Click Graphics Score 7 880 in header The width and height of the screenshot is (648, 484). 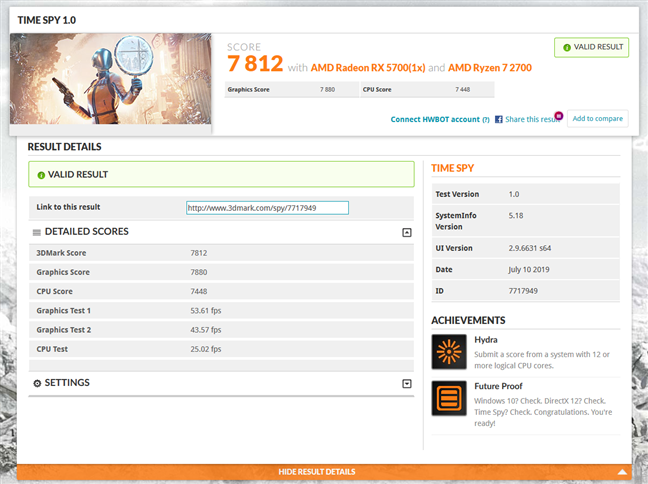pyautogui.click(x=292, y=89)
